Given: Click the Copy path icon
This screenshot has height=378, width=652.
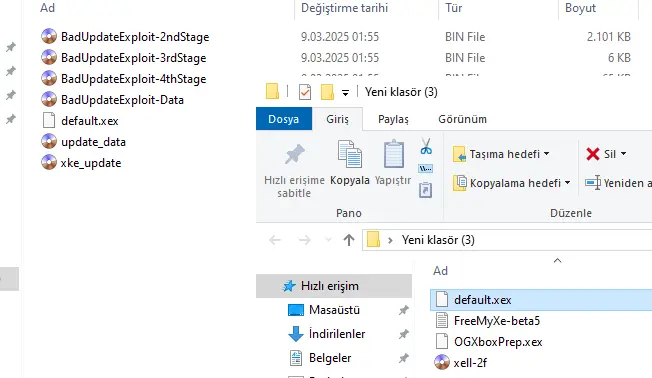Looking at the screenshot, I should pos(425,168).
